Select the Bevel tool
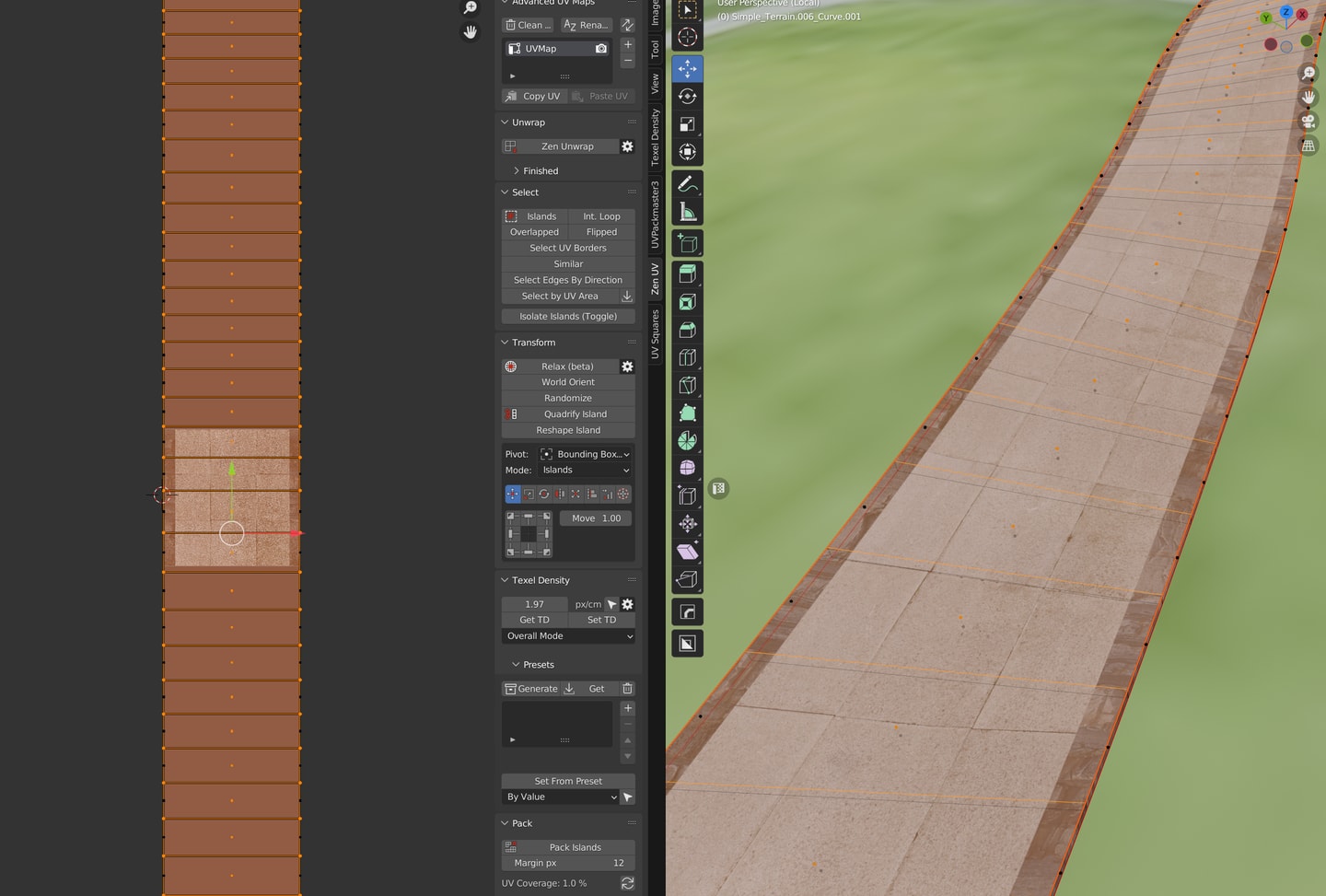 (x=687, y=330)
